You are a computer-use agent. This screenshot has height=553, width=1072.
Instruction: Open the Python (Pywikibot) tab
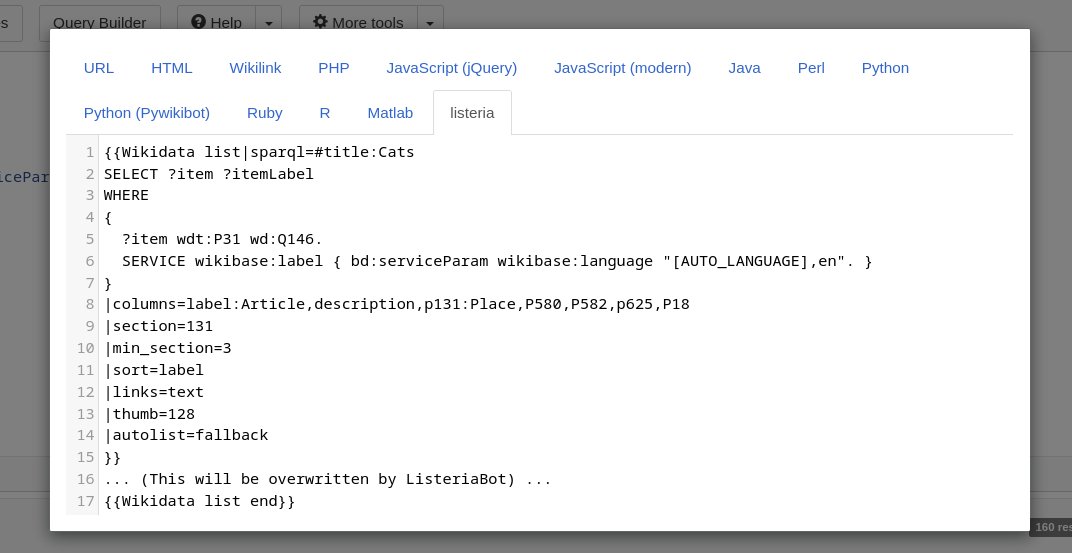point(146,113)
